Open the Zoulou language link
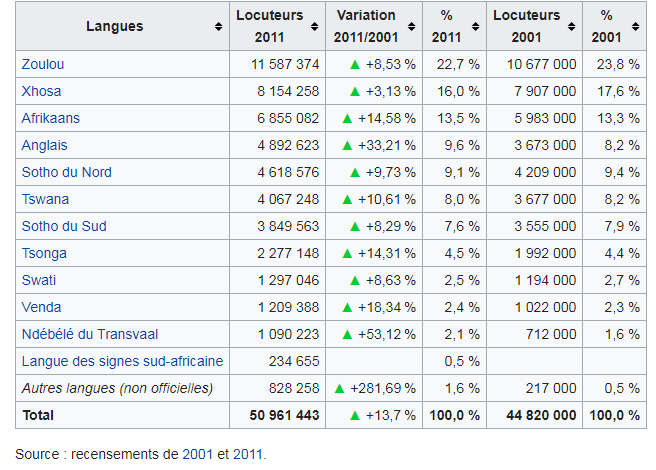The width and height of the screenshot is (656, 470). pos(43,64)
